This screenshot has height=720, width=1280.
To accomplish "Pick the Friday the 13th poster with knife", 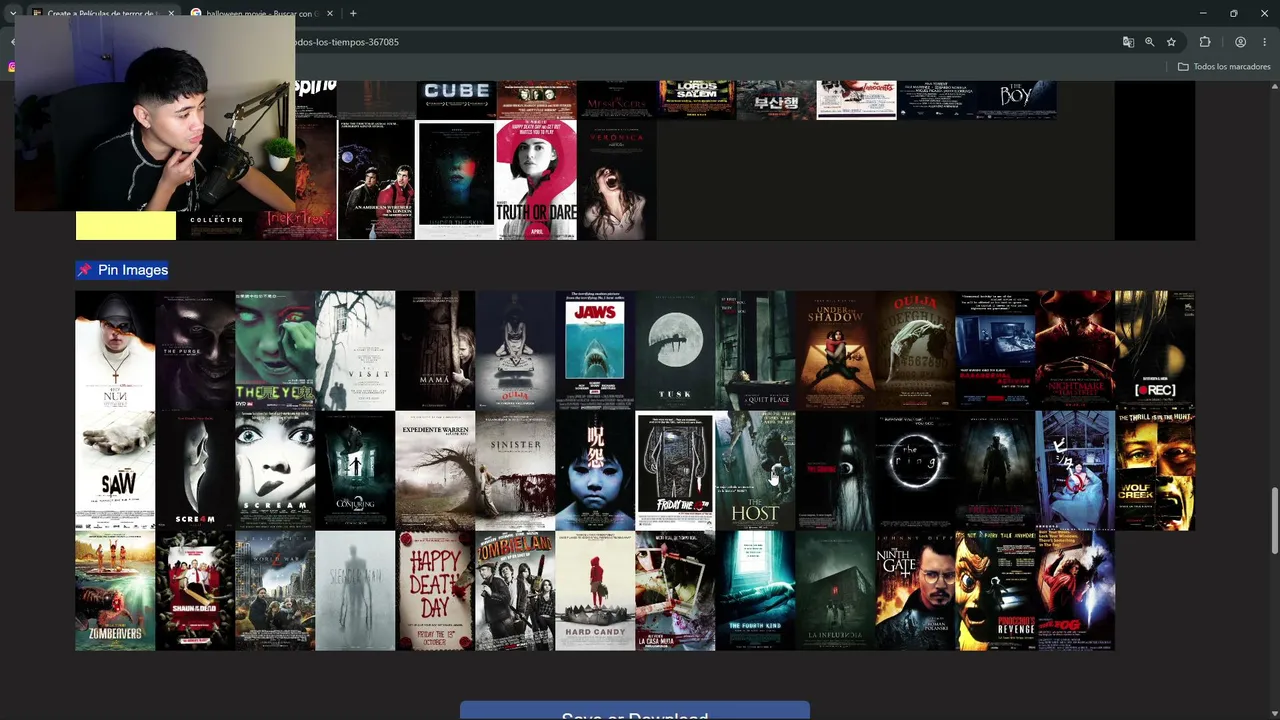I will click(675, 470).
